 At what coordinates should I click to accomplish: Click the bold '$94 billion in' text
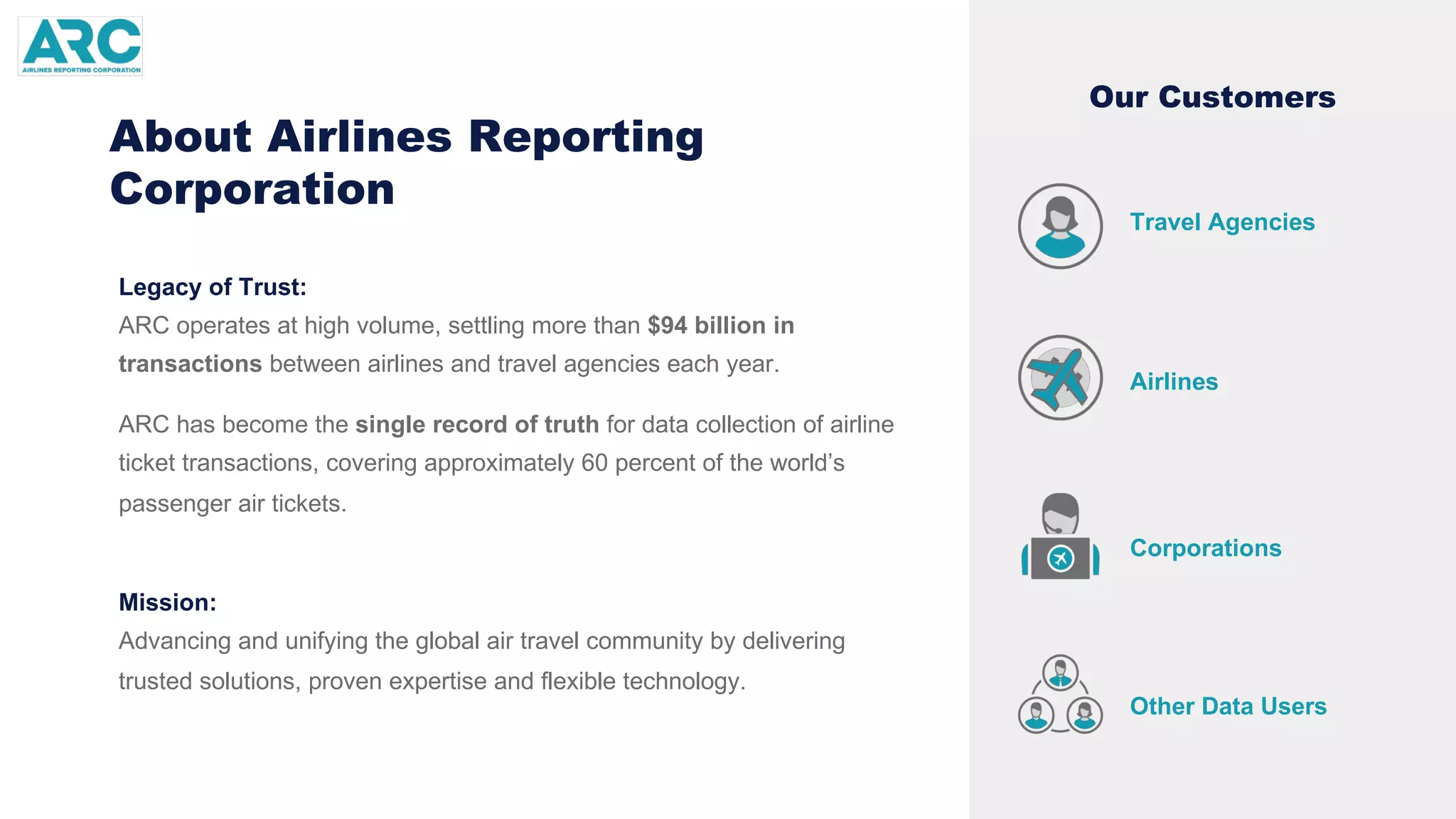coord(721,326)
